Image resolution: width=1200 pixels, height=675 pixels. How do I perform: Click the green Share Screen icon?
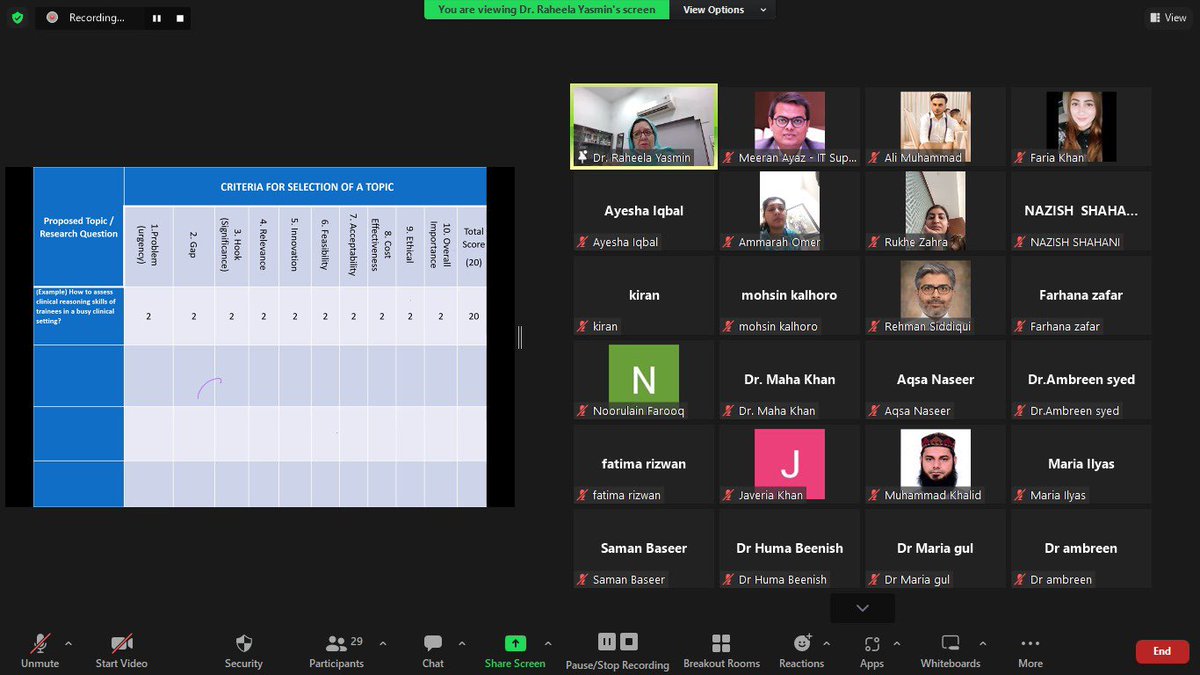515,643
